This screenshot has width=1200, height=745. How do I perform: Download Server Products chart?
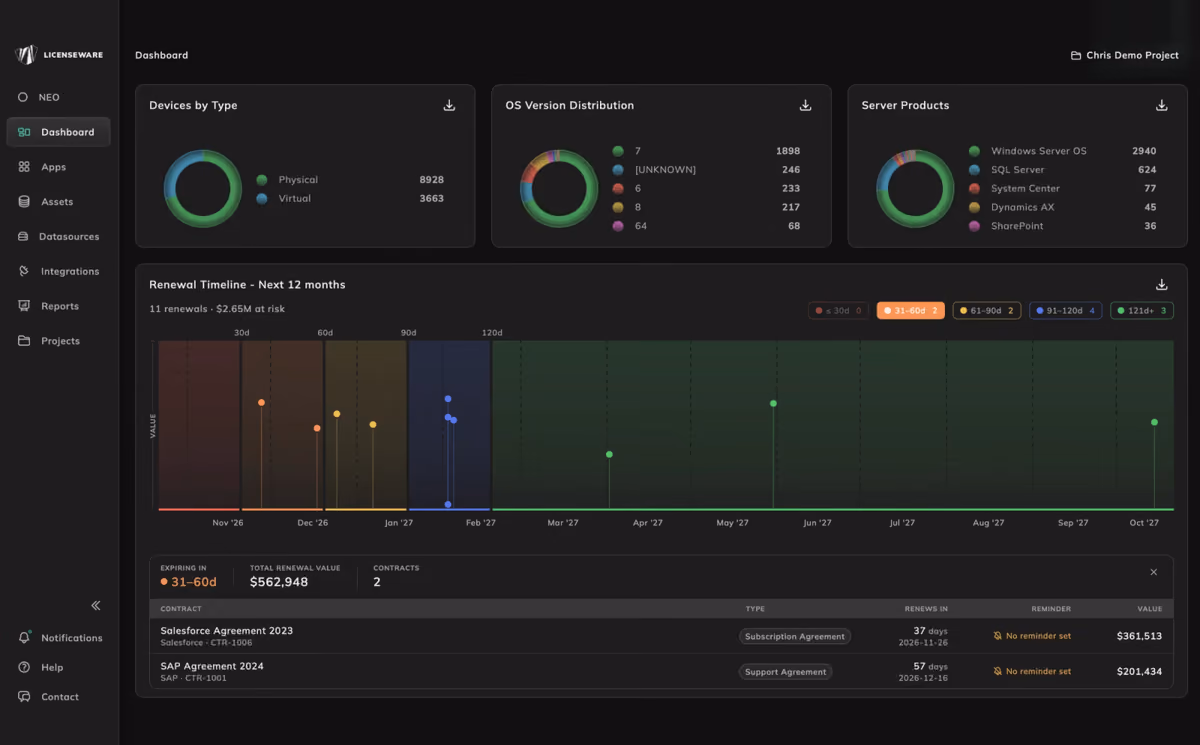pos(1161,105)
